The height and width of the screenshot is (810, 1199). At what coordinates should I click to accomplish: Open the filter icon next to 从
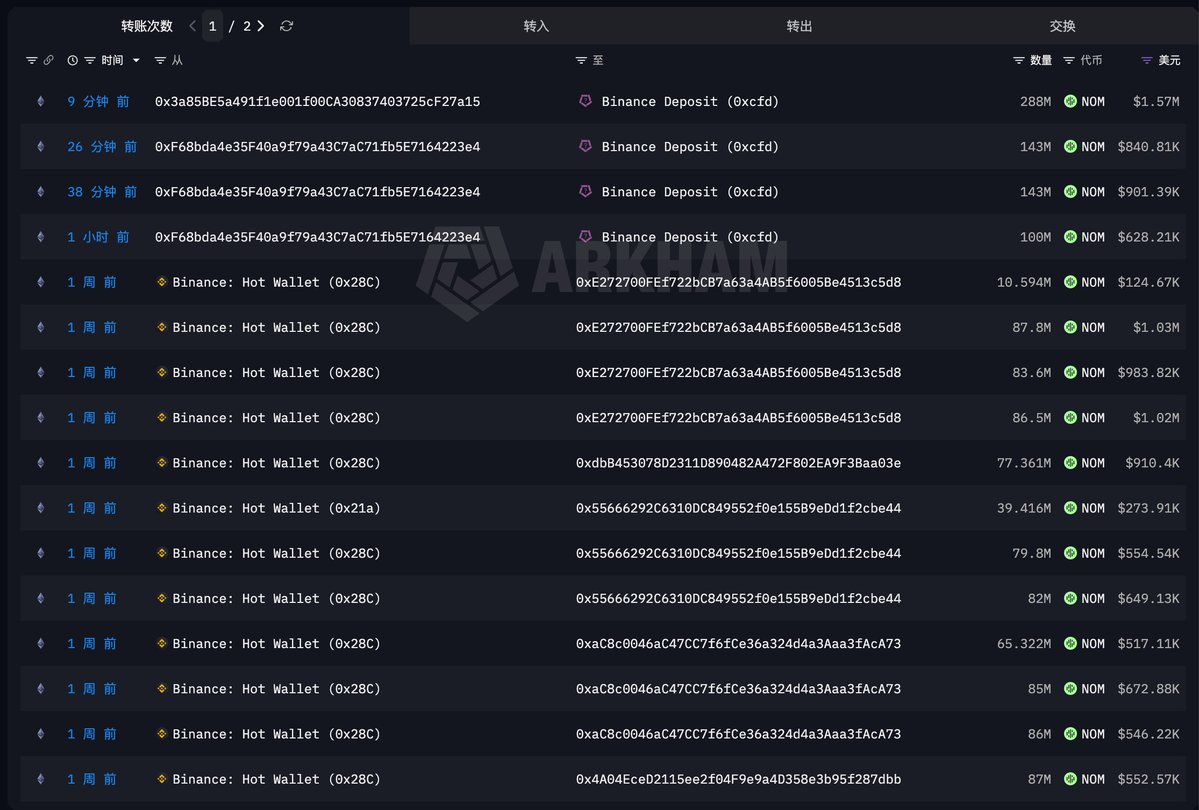[160, 60]
